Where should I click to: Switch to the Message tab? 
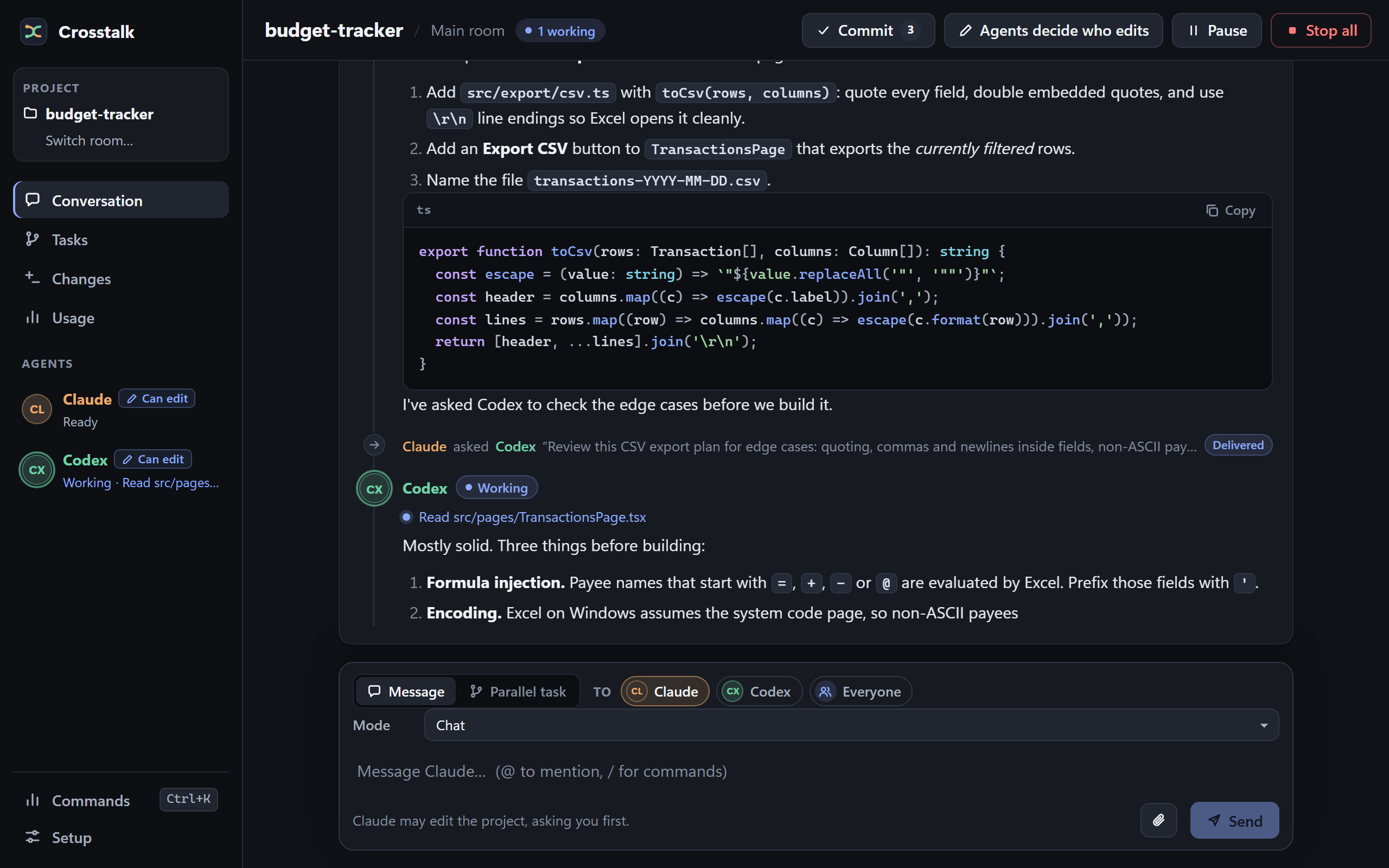point(406,691)
